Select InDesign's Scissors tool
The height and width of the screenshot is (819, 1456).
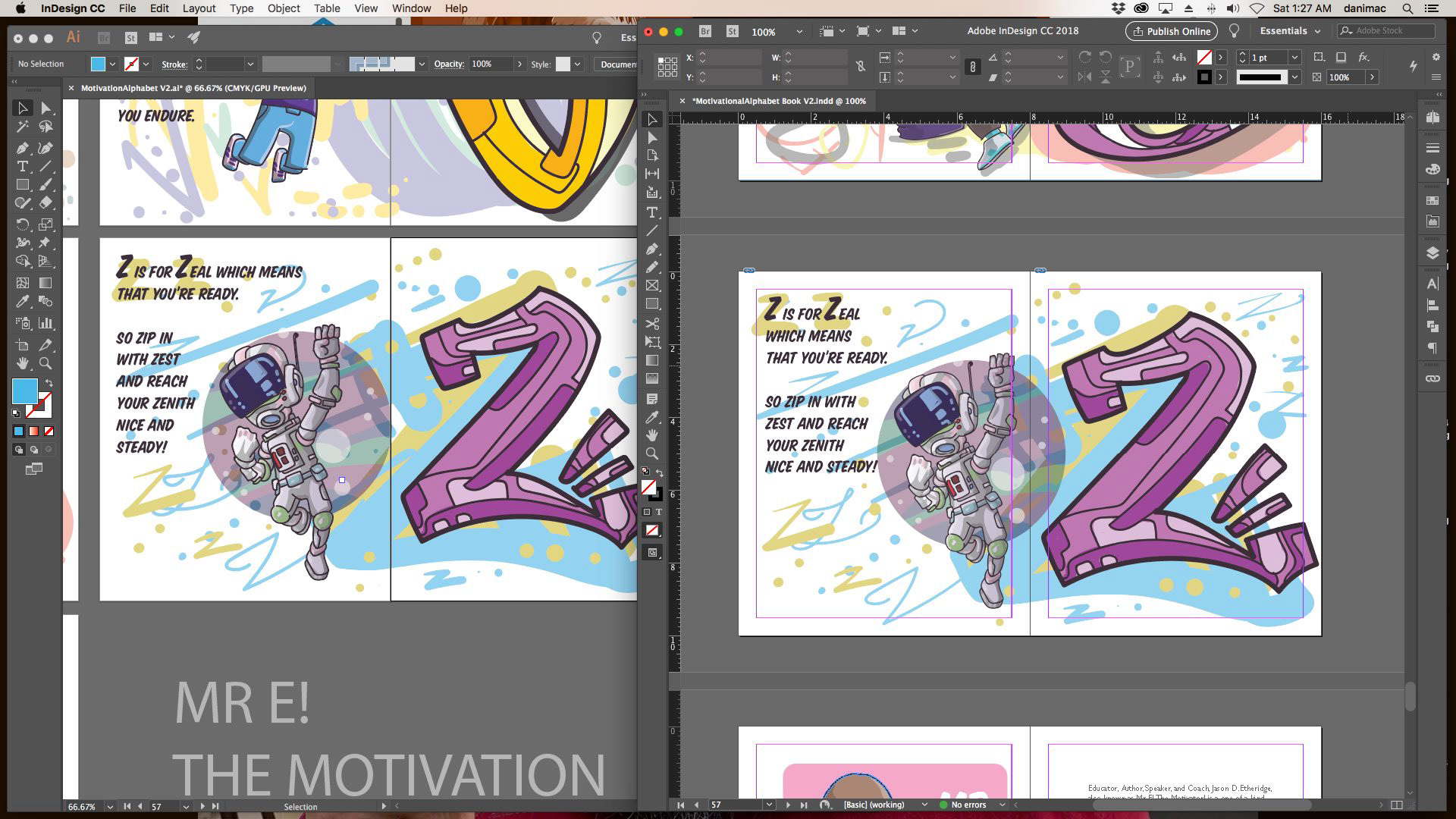click(651, 324)
